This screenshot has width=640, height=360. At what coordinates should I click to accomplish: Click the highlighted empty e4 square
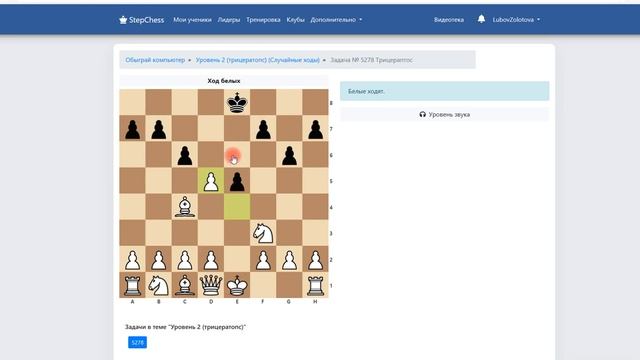pyautogui.click(x=237, y=207)
